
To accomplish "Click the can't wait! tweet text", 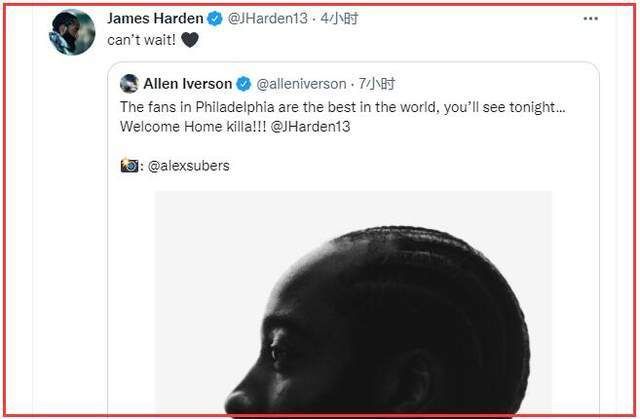I will (x=141, y=40).
